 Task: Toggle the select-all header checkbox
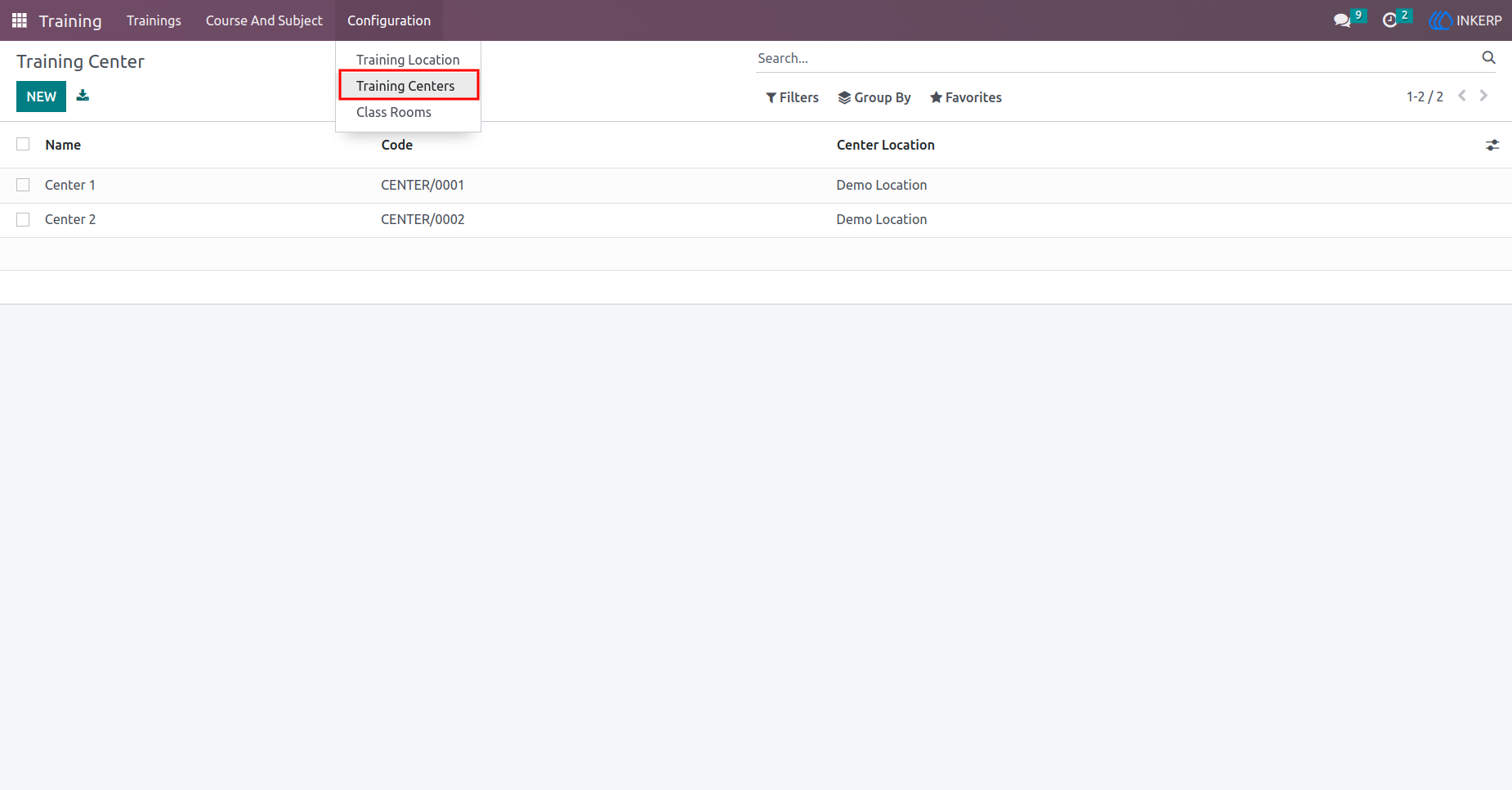23,144
